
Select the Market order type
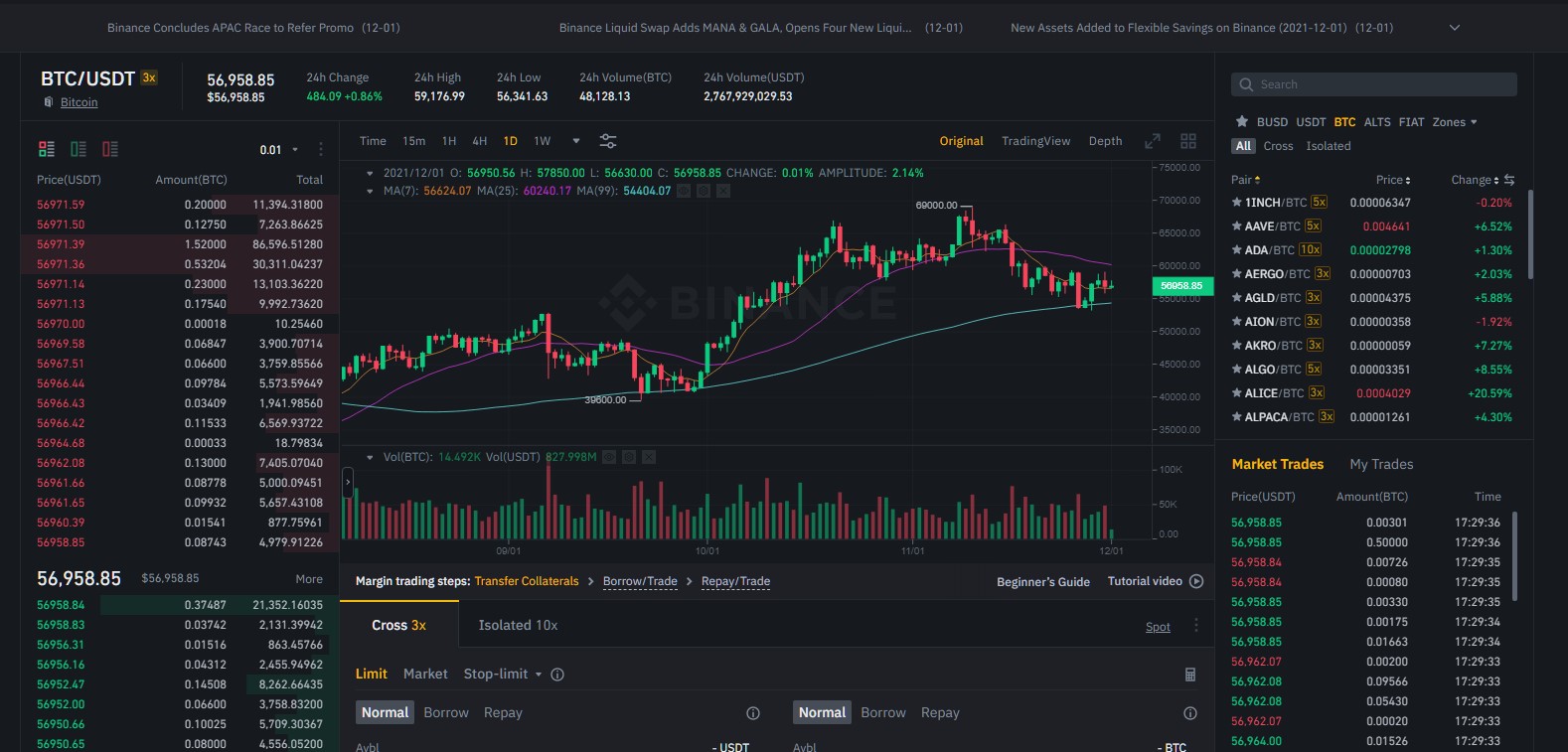[425, 674]
